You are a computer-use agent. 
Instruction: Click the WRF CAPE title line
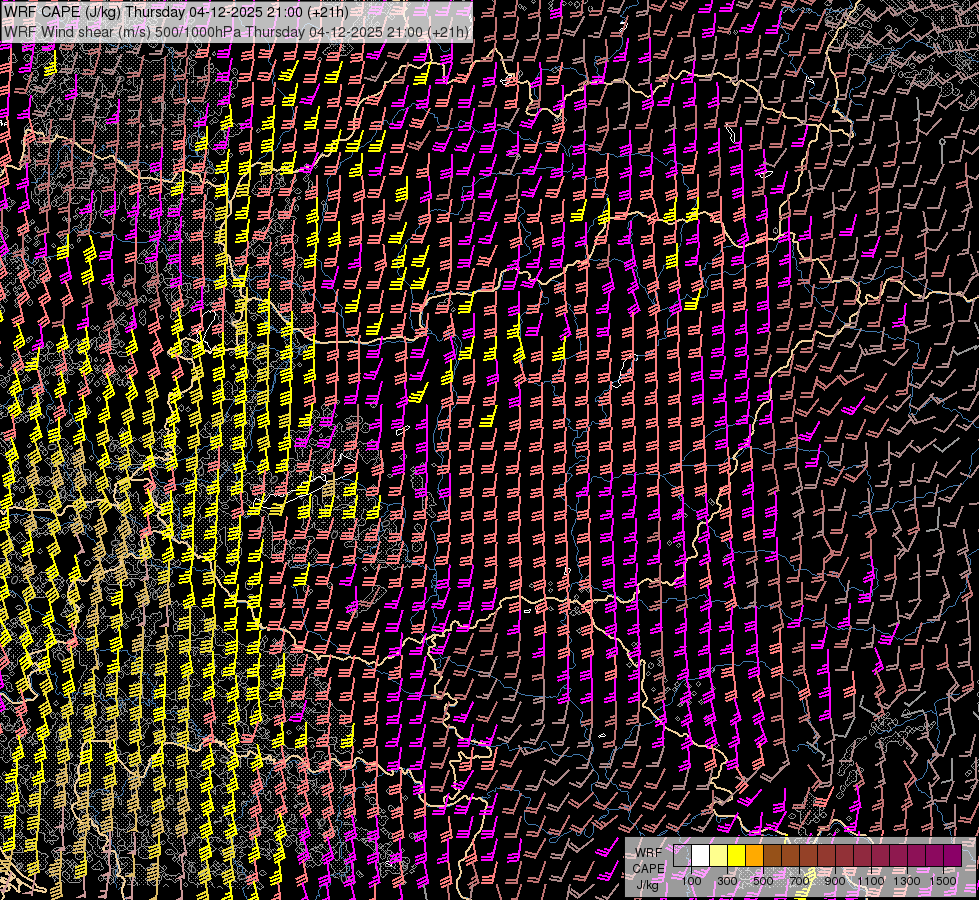point(176,12)
